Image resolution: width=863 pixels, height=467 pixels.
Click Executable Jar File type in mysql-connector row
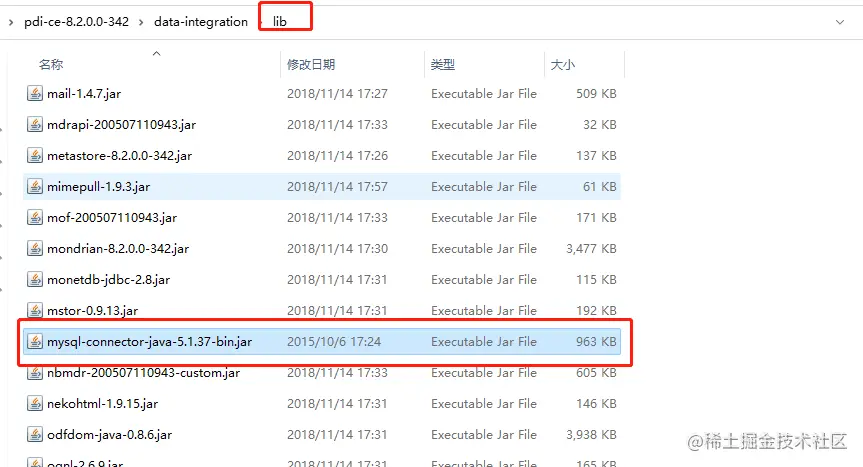point(484,342)
